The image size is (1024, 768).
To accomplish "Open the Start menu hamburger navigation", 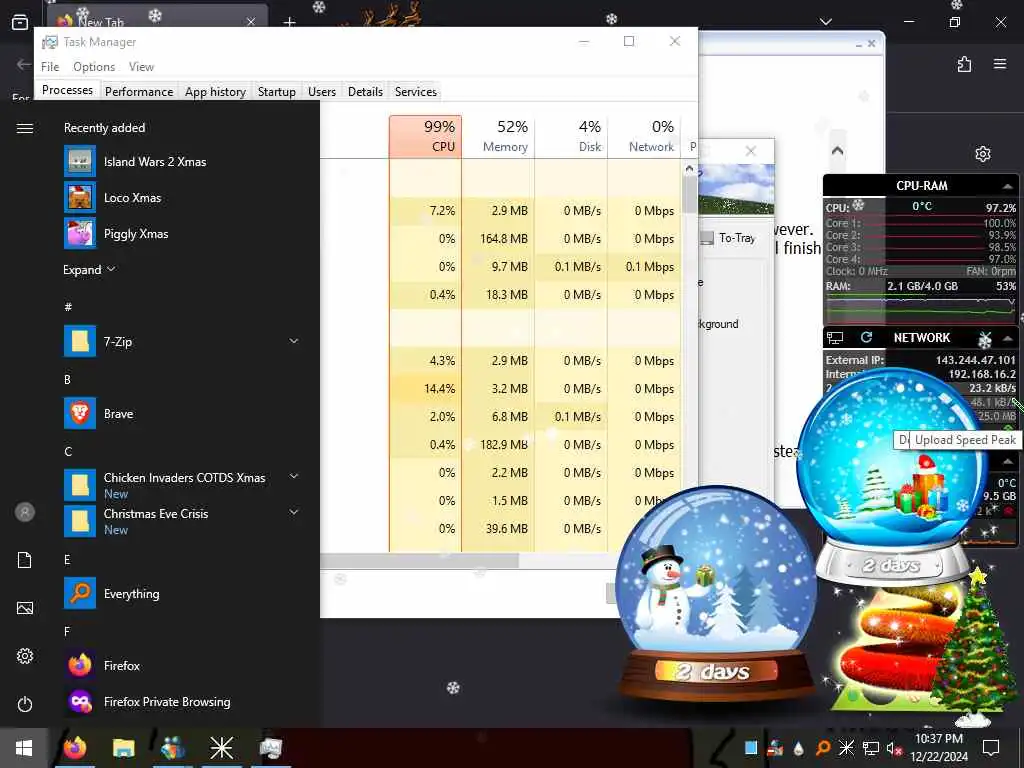I will point(25,128).
